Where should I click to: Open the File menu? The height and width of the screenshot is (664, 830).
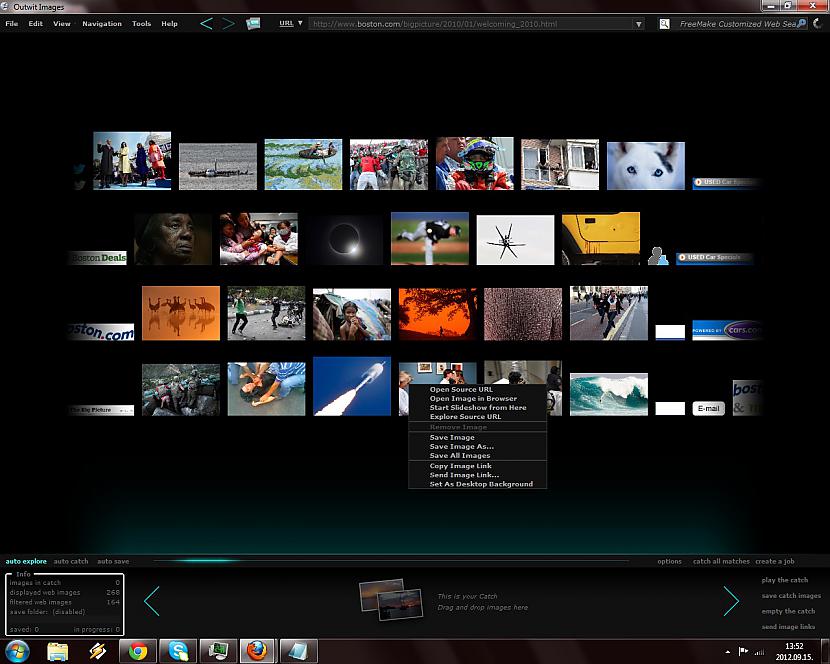coord(12,23)
